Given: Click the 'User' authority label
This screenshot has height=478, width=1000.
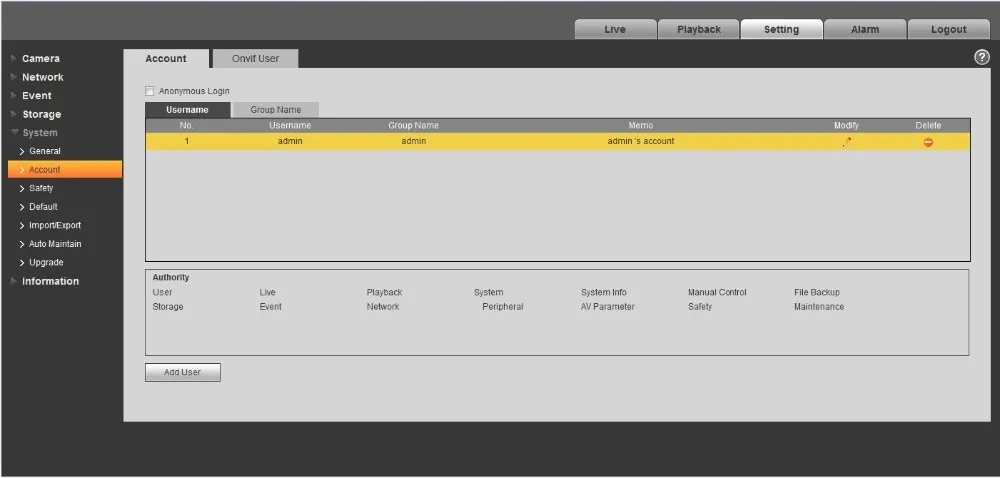Looking at the screenshot, I should pos(162,293).
